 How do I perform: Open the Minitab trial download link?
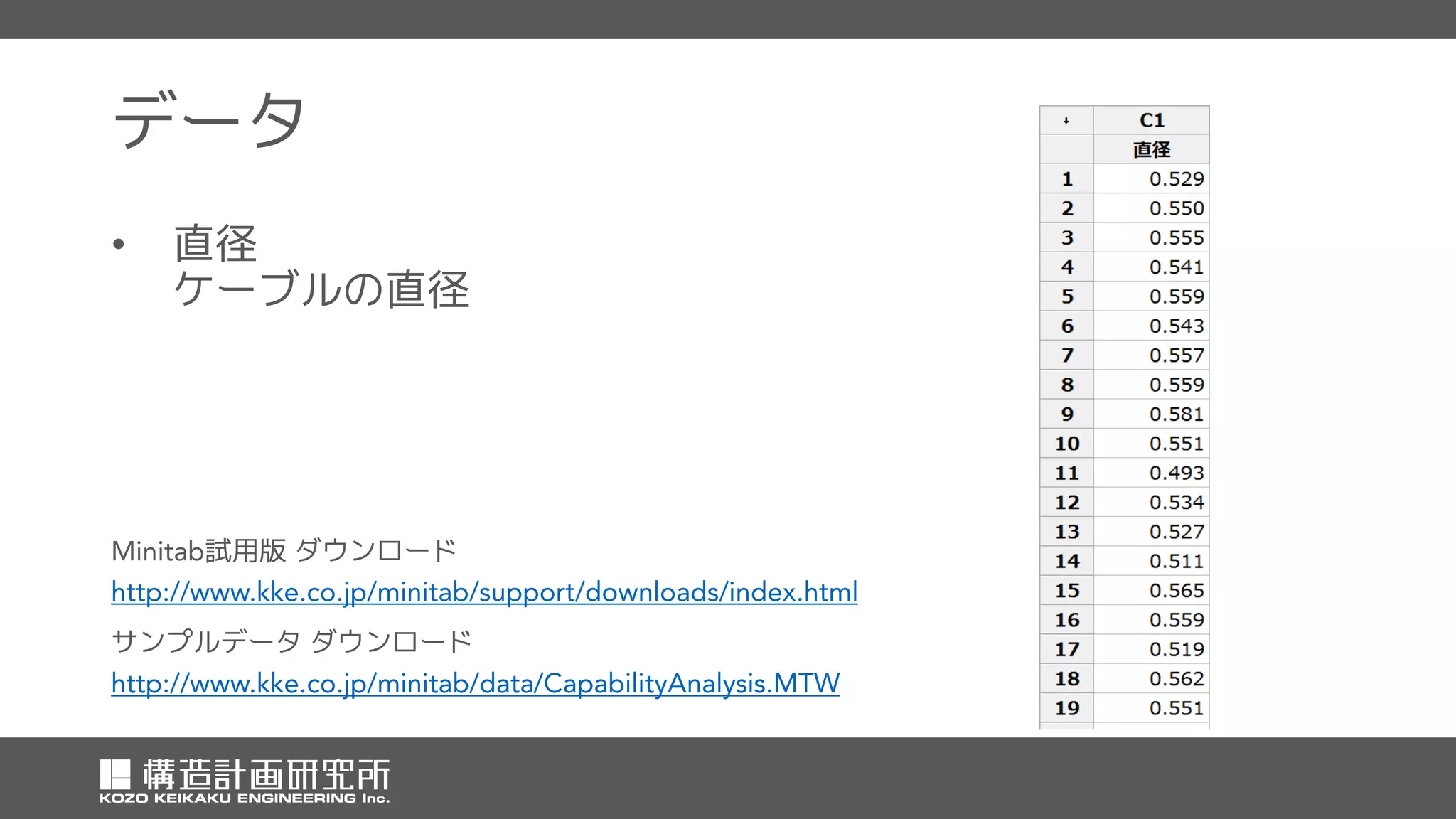[484, 592]
